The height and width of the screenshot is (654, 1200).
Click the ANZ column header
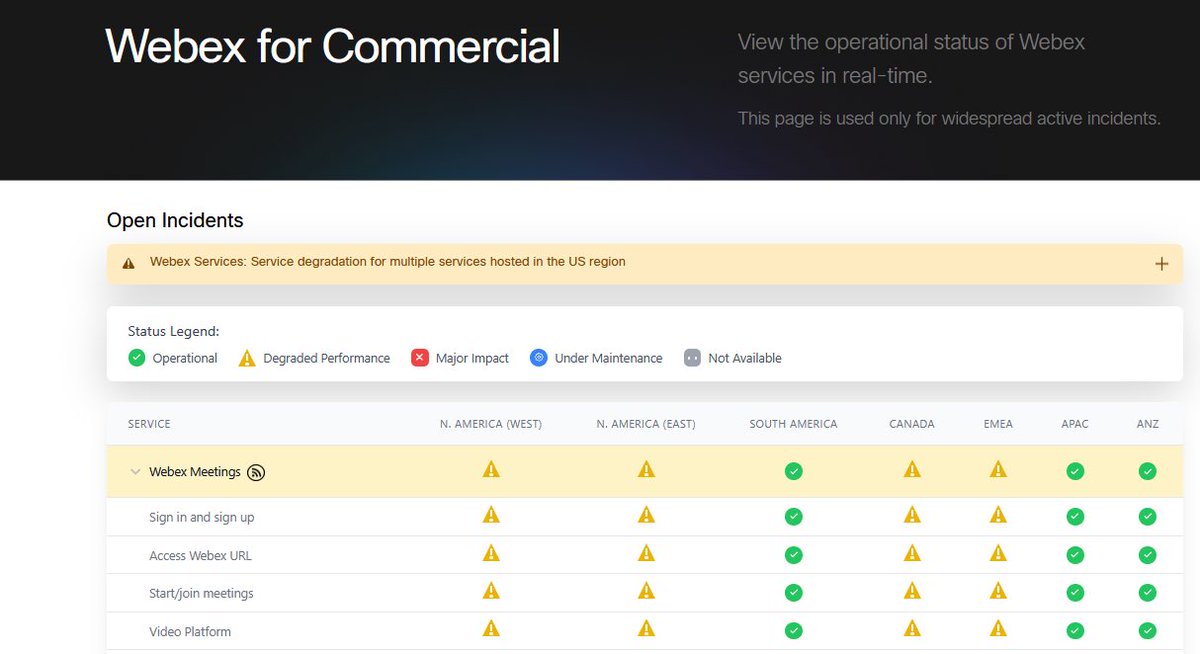1148,424
